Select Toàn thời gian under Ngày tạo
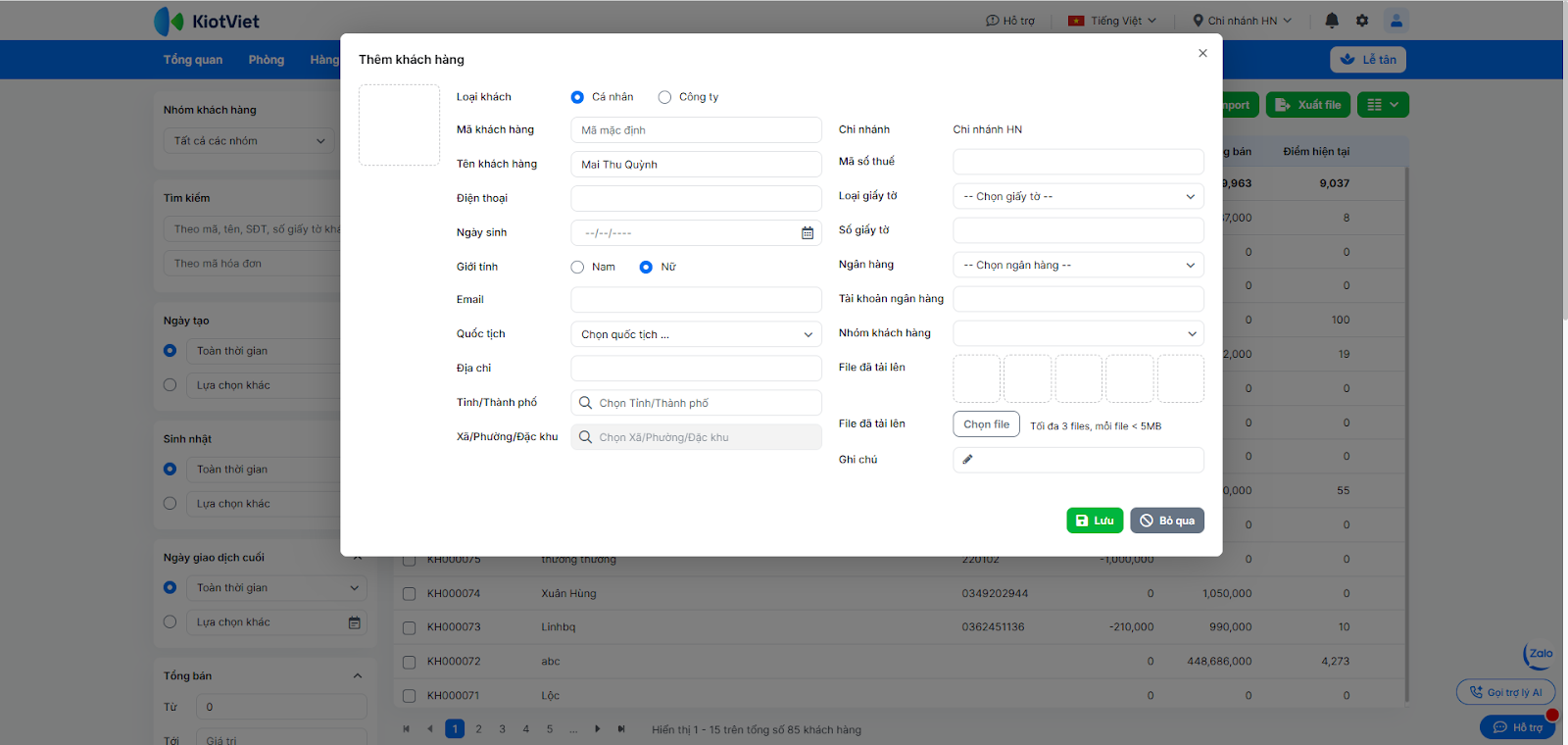 (170, 351)
